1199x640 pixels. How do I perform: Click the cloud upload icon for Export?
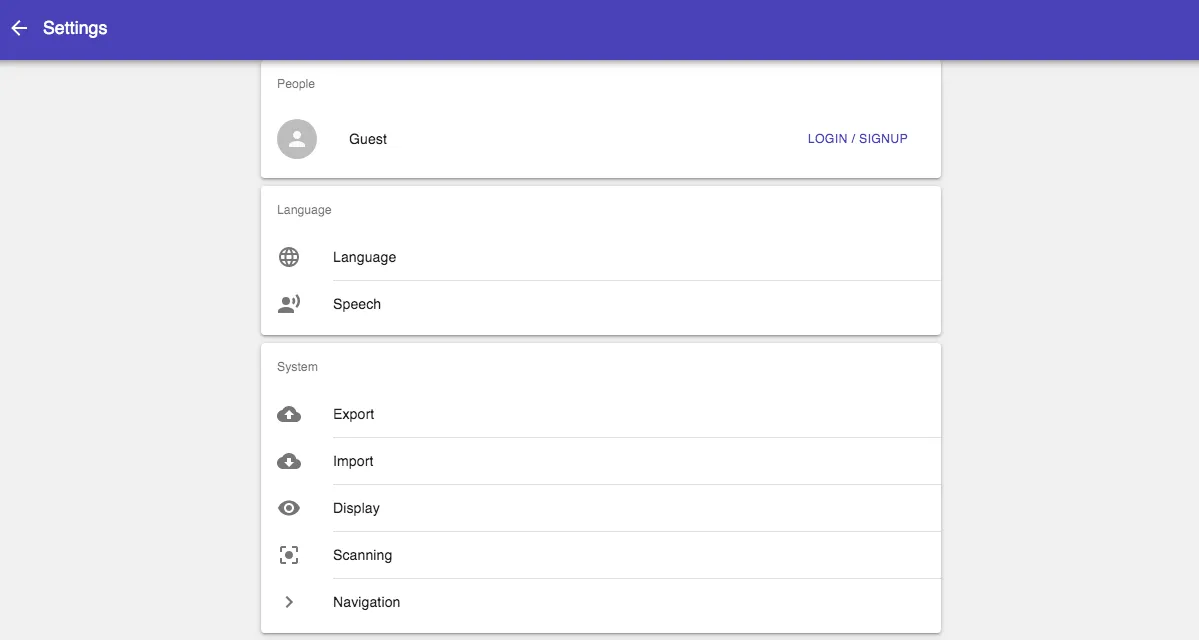(289, 414)
